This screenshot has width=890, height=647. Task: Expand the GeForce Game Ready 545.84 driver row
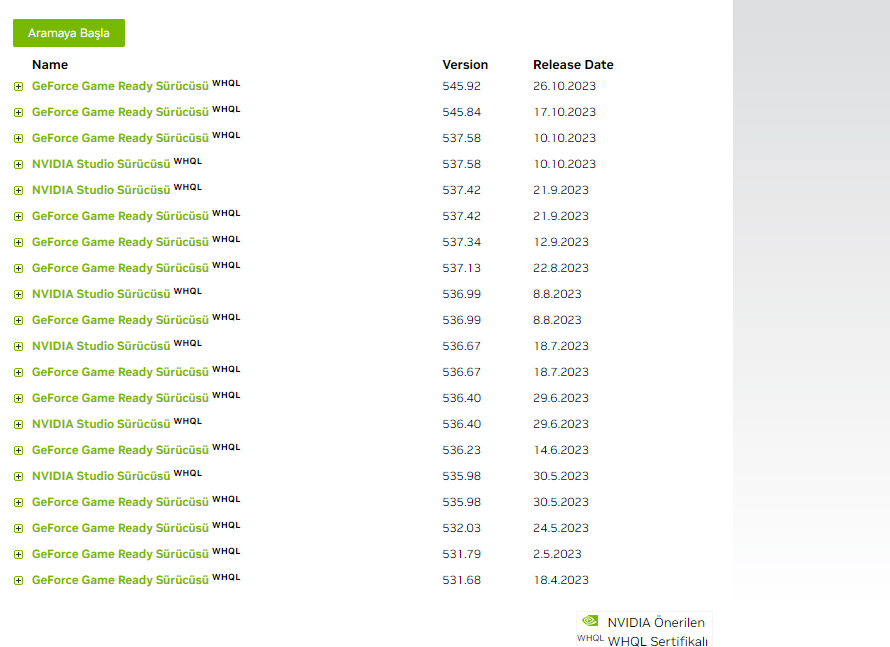(19, 112)
